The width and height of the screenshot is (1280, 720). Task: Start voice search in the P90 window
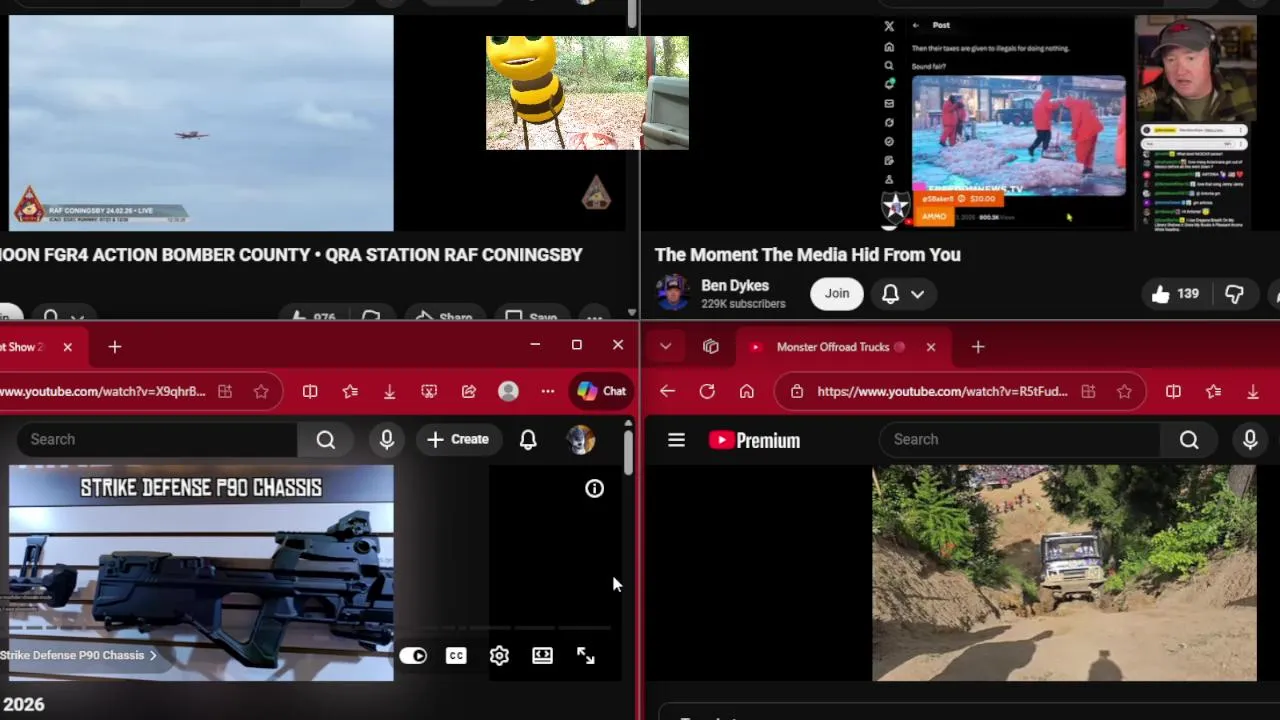(x=387, y=439)
